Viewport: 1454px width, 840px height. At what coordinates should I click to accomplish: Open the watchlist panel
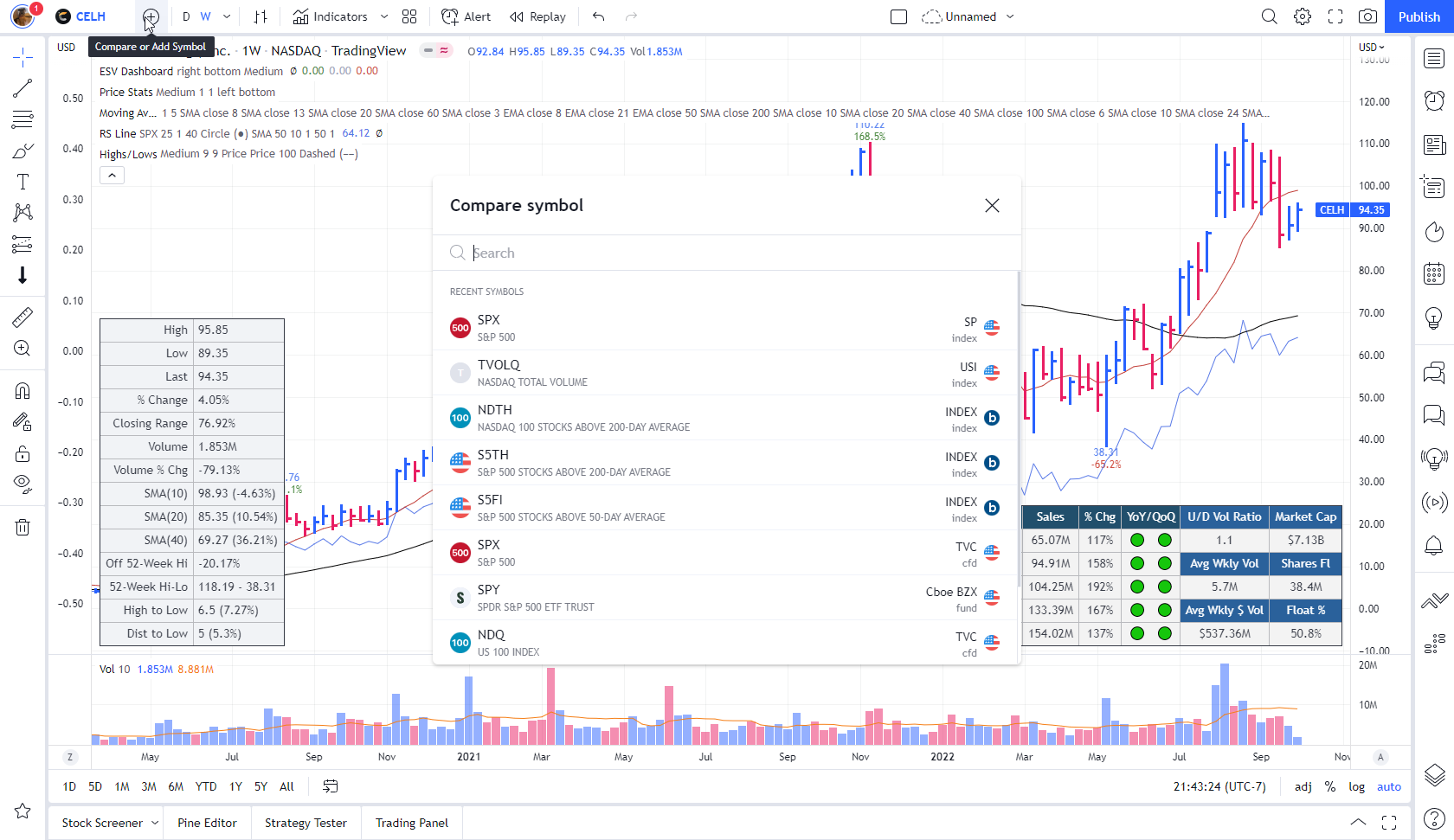pyautogui.click(x=1434, y=59)
